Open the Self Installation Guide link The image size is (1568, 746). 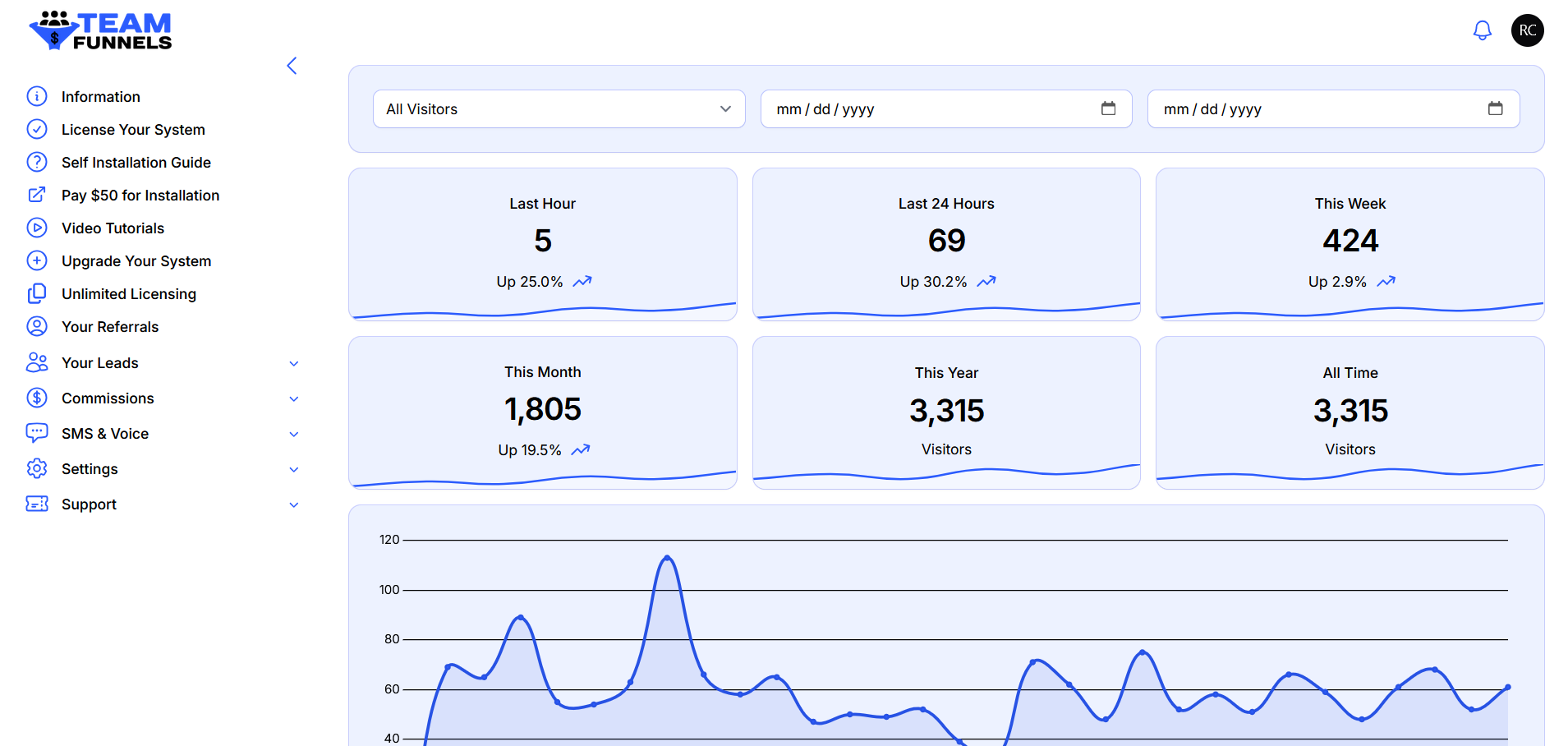coord(136,163)
